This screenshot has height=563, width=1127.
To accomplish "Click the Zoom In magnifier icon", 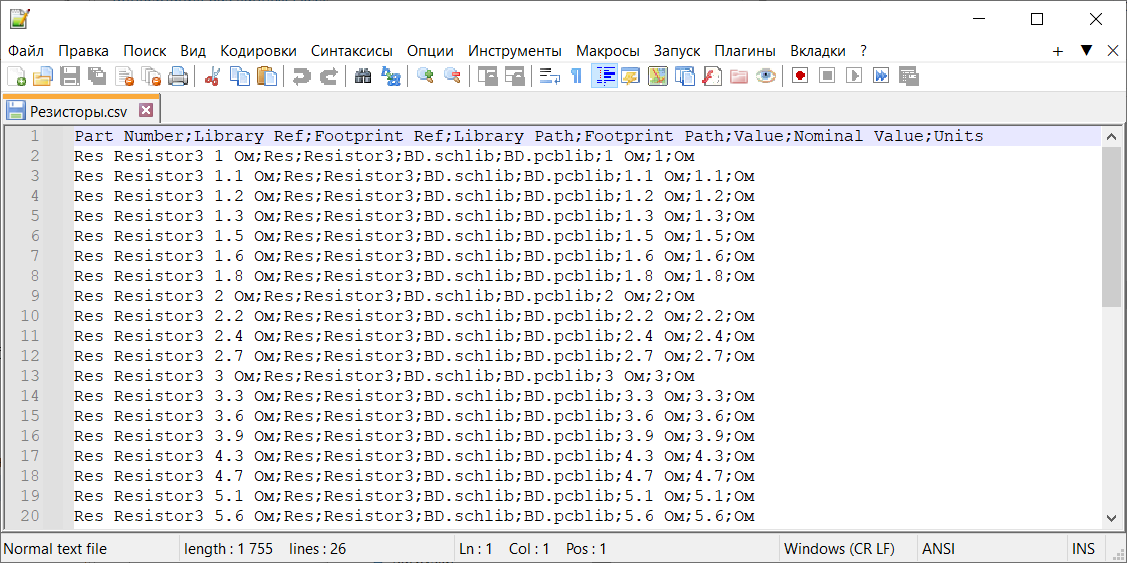I will [425, 76].
